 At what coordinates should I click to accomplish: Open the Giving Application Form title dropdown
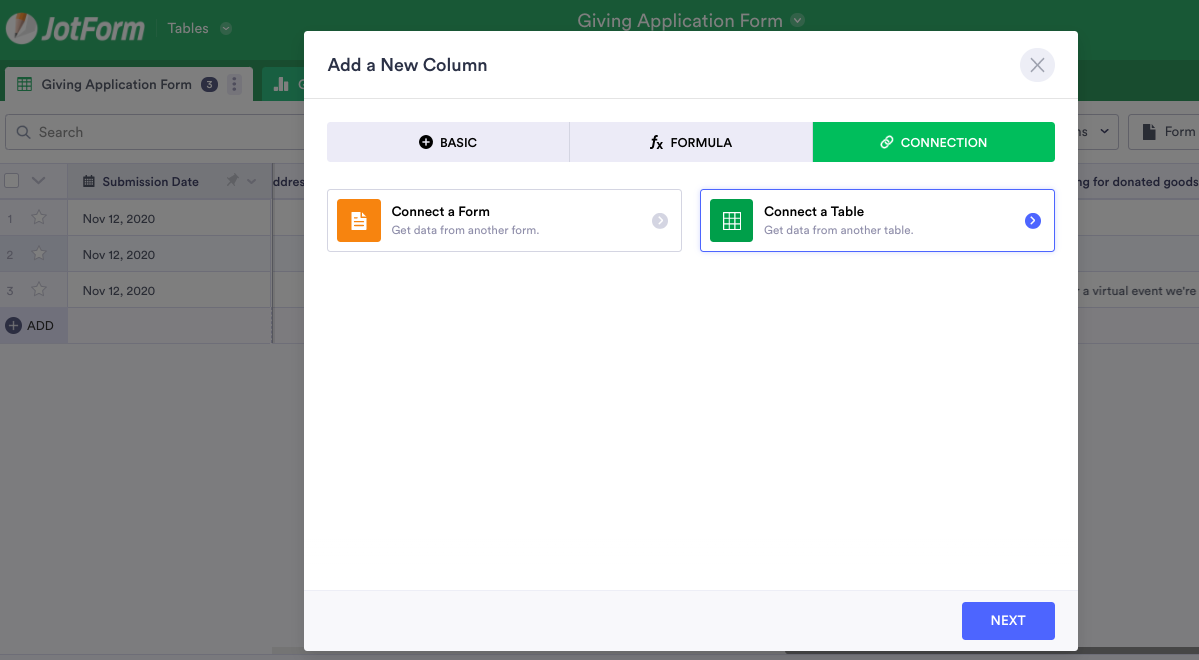pos(797,20)
